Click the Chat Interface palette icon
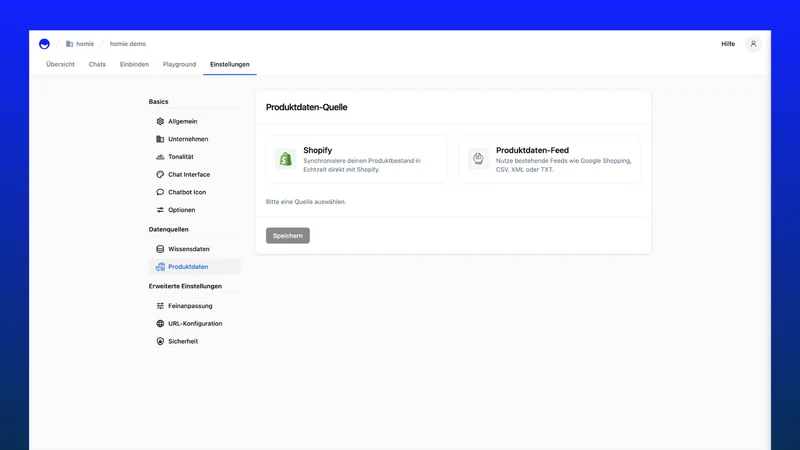Screen dimensions: 800x450 tap(160, 174)
